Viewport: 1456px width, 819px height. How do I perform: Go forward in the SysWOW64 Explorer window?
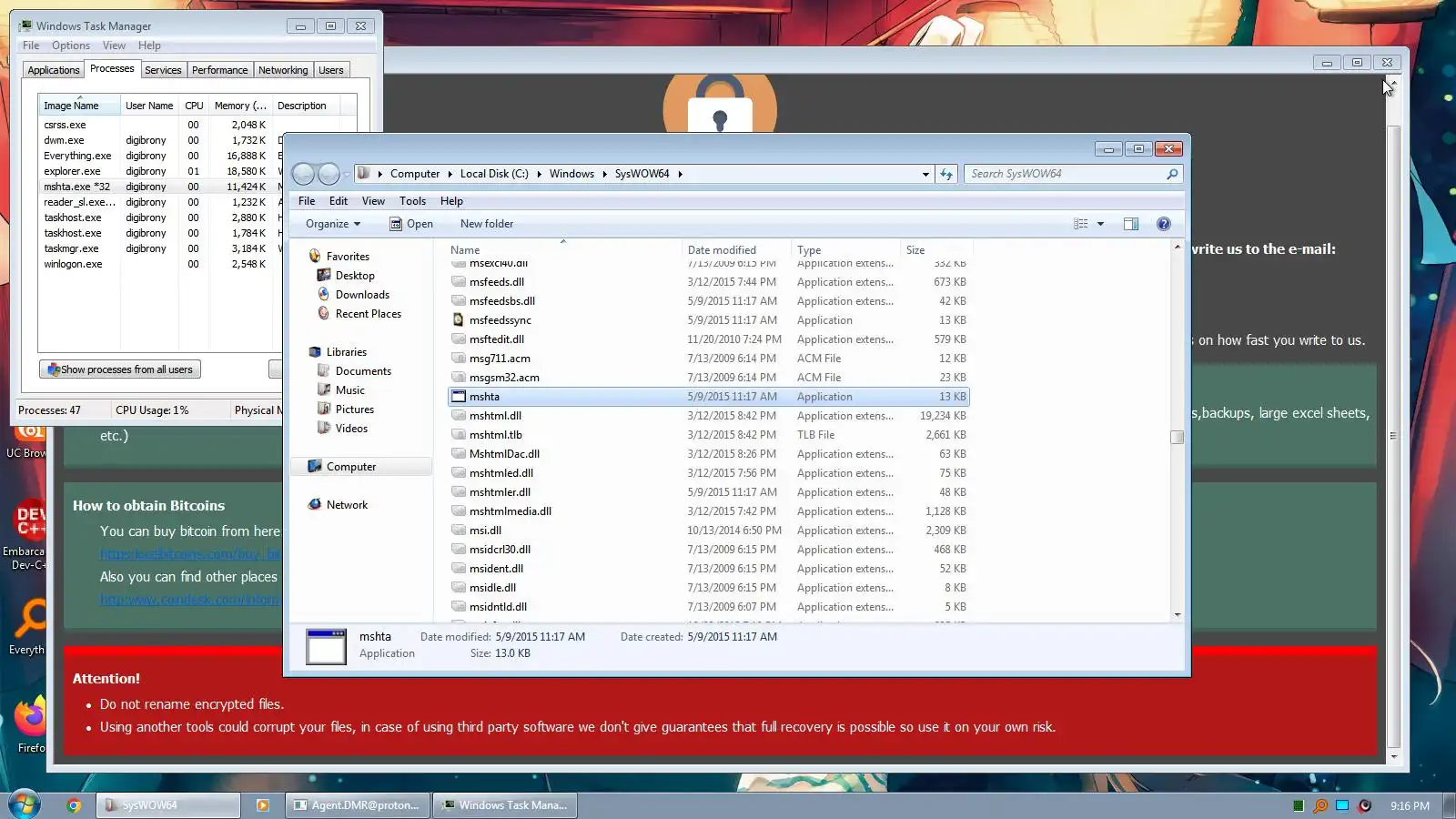tap(329, 174)
